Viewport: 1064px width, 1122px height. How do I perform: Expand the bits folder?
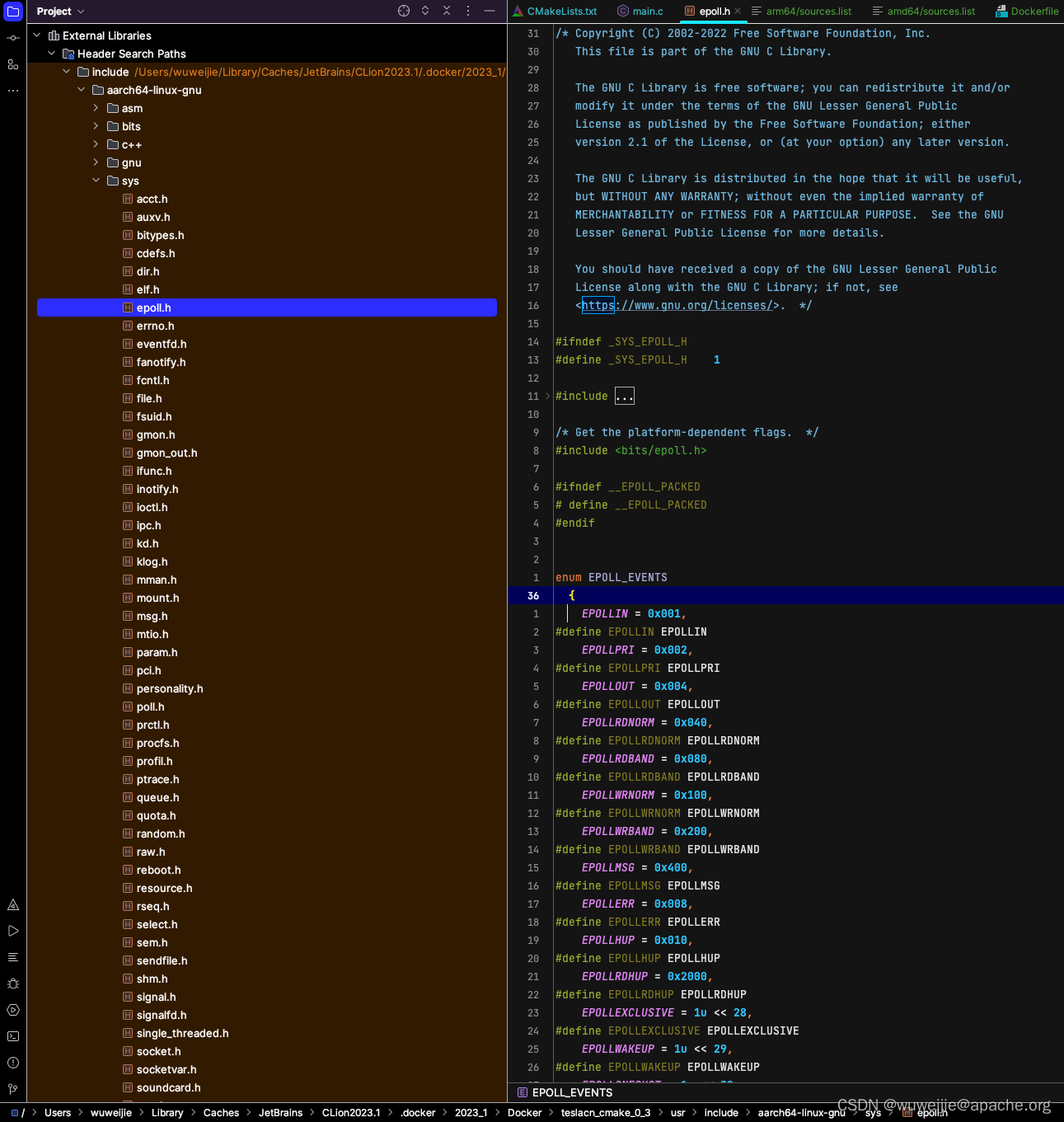pyautogui.click(x=96, y=126)
